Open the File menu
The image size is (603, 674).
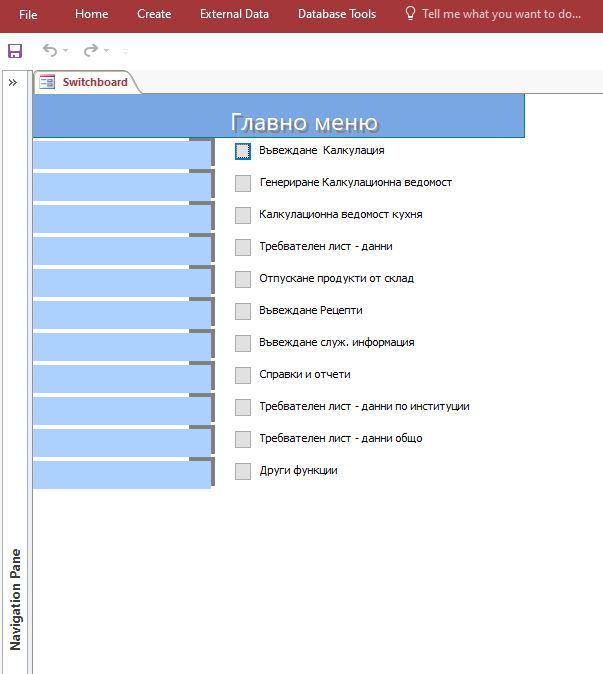pyautogui.click(x=28, y=14)
